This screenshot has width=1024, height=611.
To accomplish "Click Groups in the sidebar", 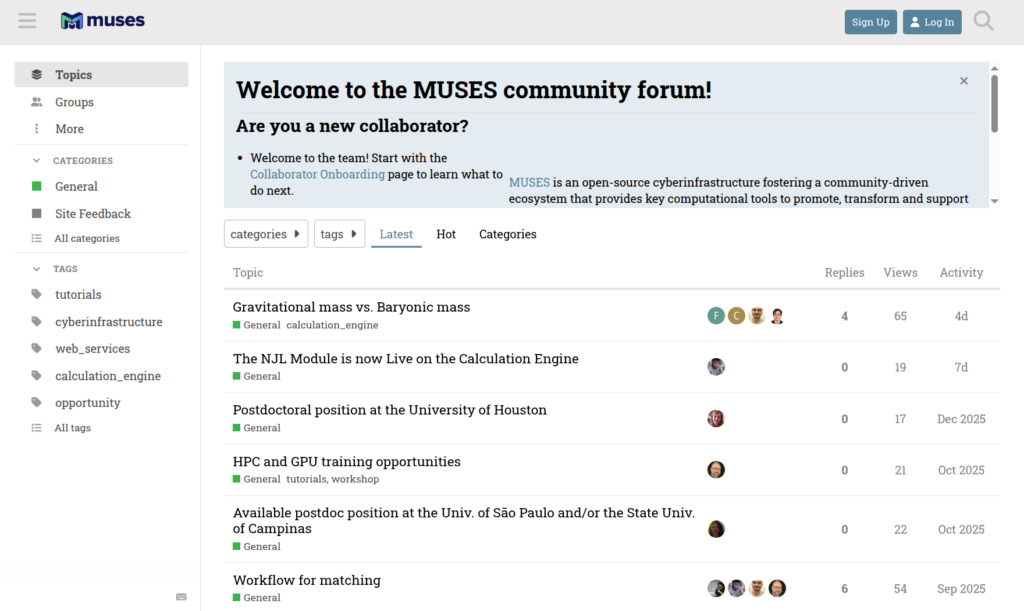I will pyautogui.click(x=74, y=102).
